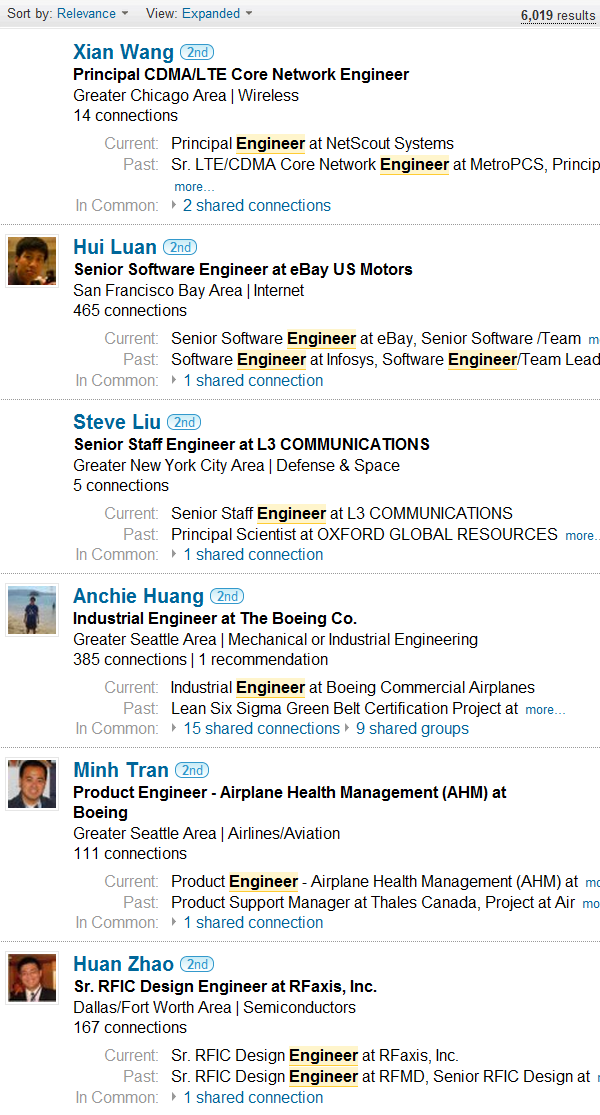600x1115 pixels.
Task: Expand Anchie Huang's 9 shared groups
Action: tap(412, 729)
